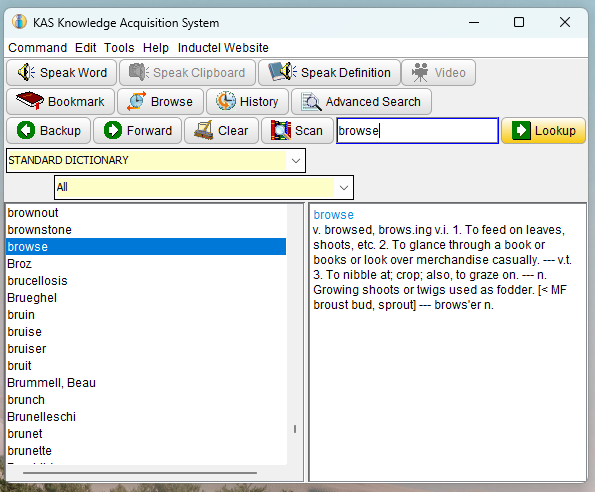This screenshot has height=492, width=595.
Task: Open the Command menu
Action: tap(38, 48)
